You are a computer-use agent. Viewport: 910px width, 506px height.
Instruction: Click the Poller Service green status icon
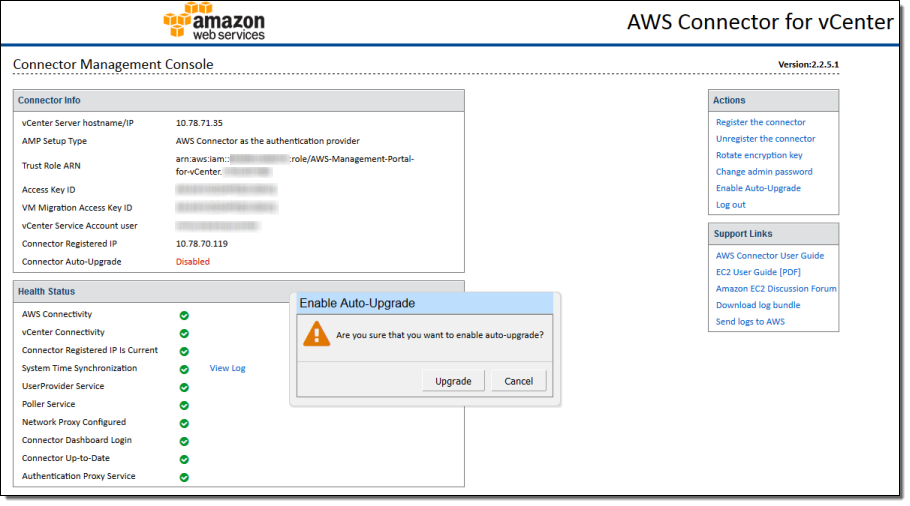pos(184,405)
